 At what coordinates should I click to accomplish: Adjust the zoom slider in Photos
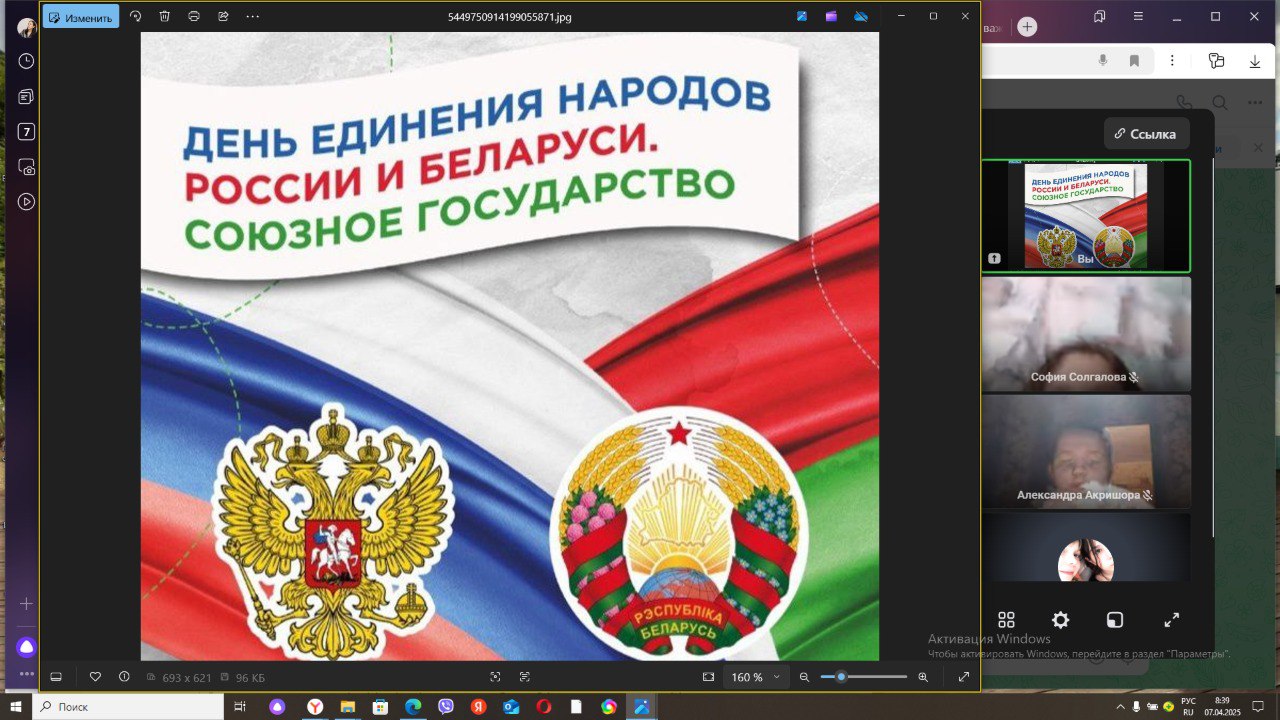pos(864,677)
